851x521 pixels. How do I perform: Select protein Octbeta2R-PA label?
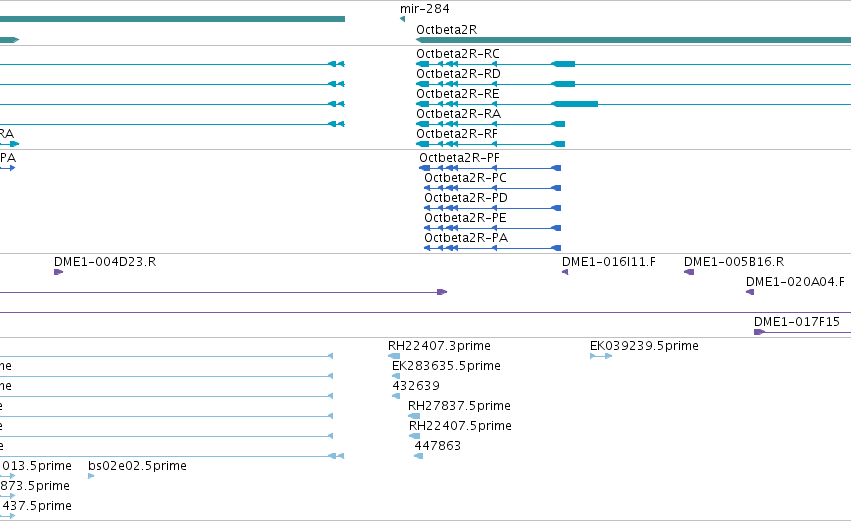(x=466, y=238)
